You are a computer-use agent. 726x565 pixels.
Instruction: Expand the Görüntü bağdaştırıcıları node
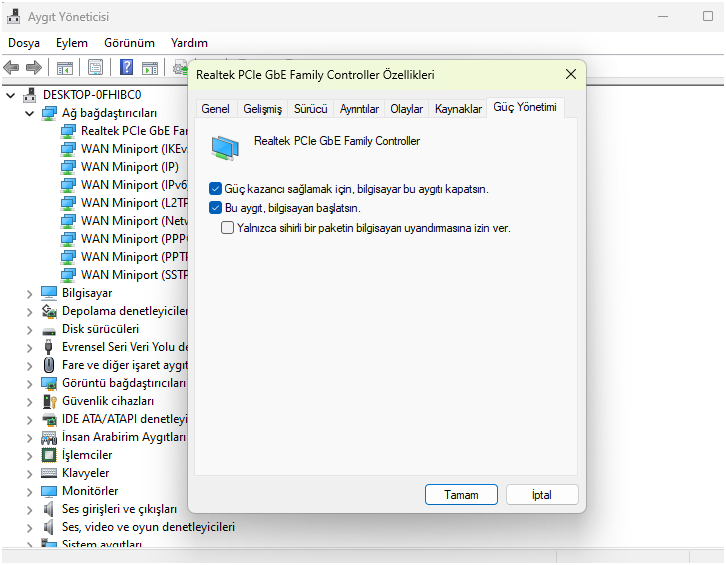tap(30, 384)
